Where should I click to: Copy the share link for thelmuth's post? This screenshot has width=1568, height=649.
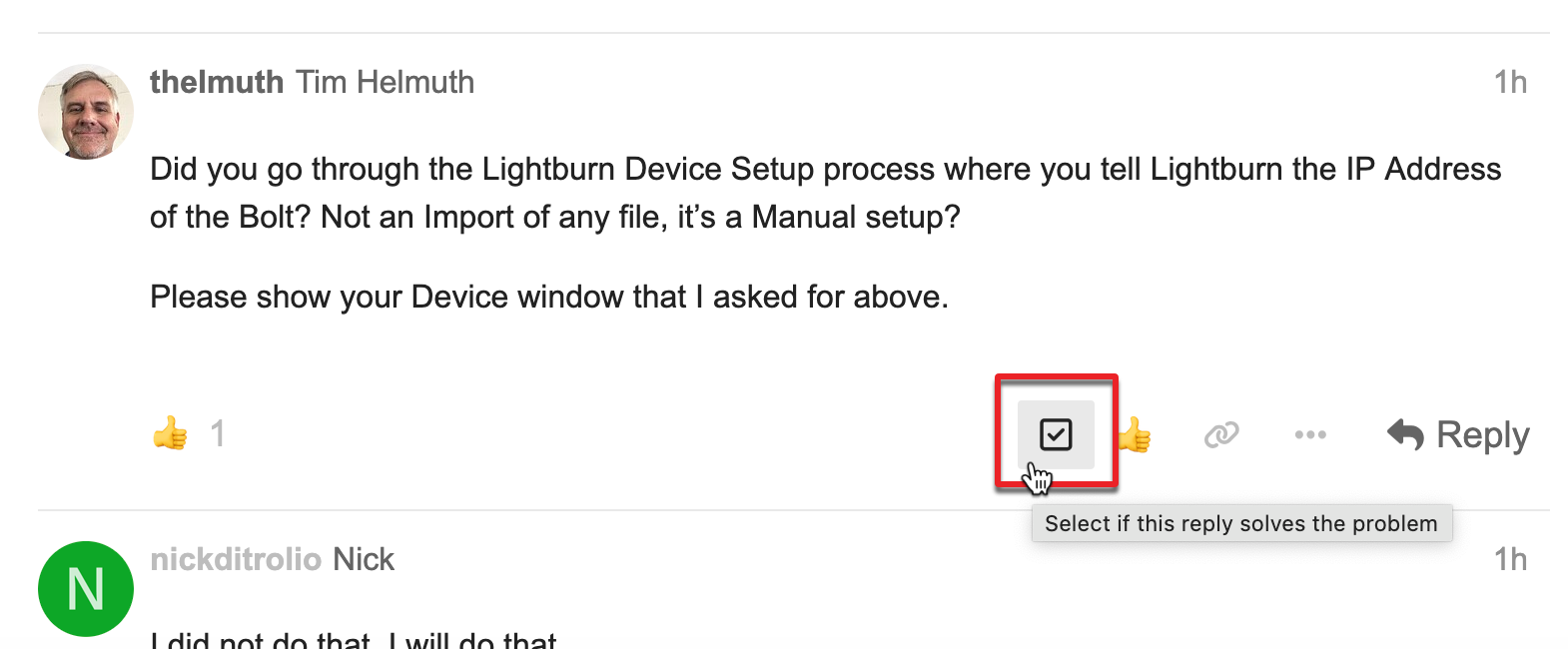(x=1221, y=434)
